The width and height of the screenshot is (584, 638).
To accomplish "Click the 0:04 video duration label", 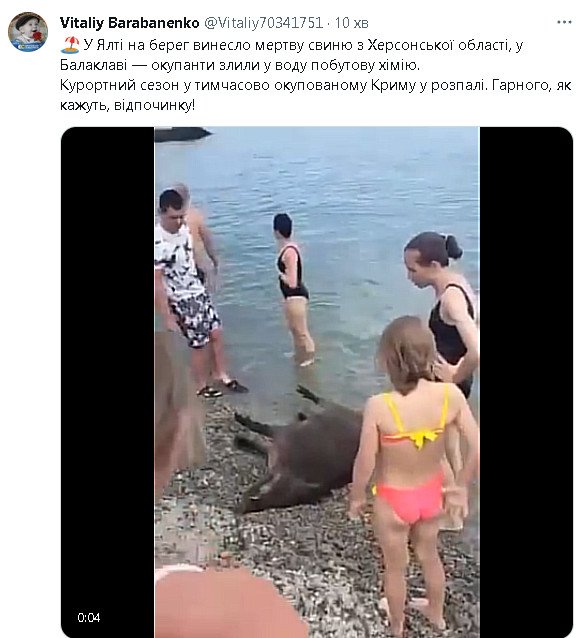I will (89, 618).
